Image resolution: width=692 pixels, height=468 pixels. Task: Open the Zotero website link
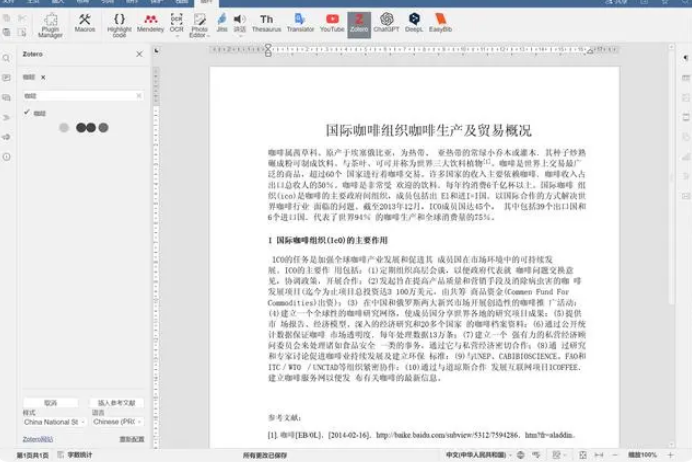[x=38, y=439]
